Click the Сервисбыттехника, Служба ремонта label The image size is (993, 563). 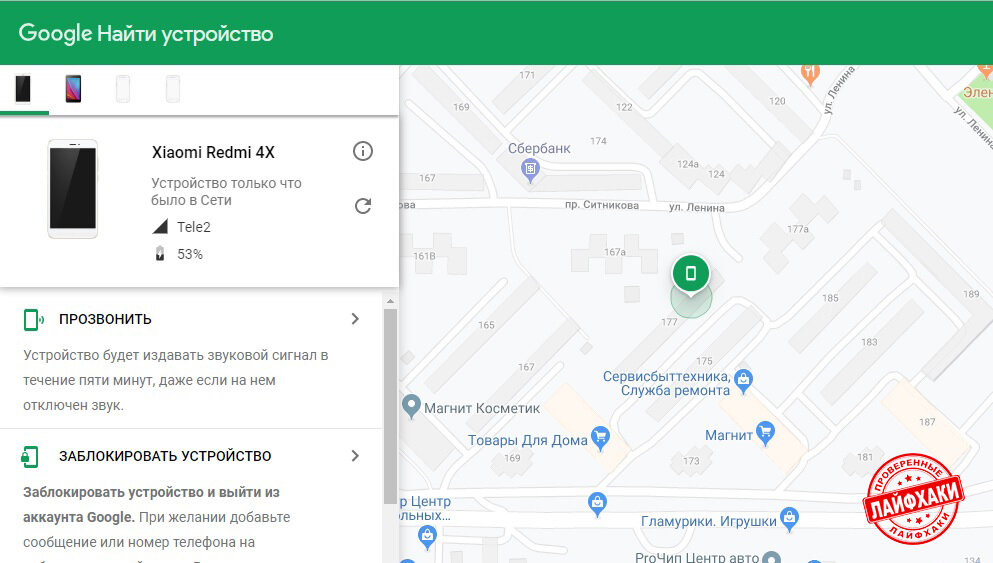click(666, 383)
